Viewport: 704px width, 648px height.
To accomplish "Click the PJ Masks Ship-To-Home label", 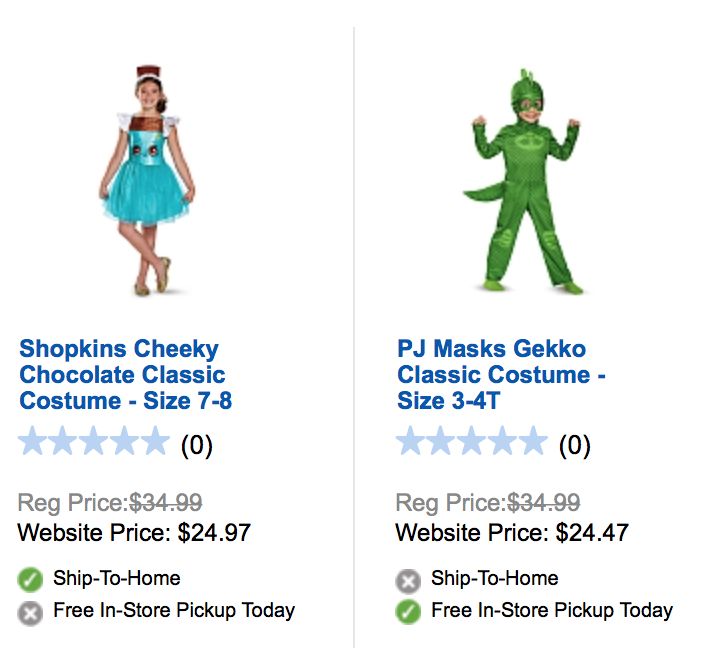I will pos(494,578).
